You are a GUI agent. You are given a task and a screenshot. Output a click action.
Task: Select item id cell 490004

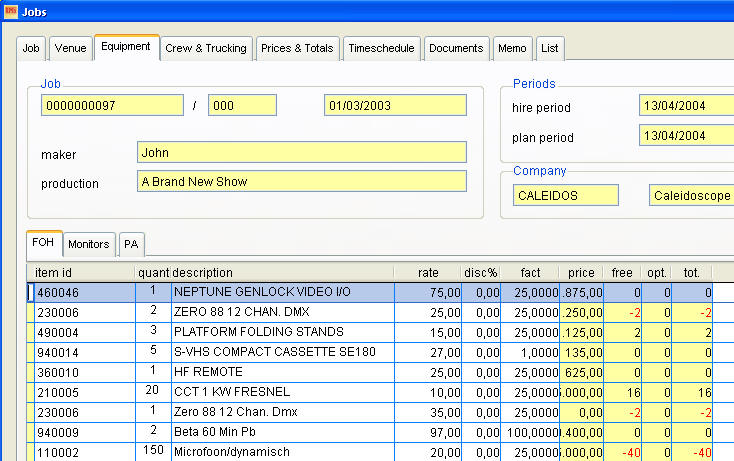[x=85, y=332]
